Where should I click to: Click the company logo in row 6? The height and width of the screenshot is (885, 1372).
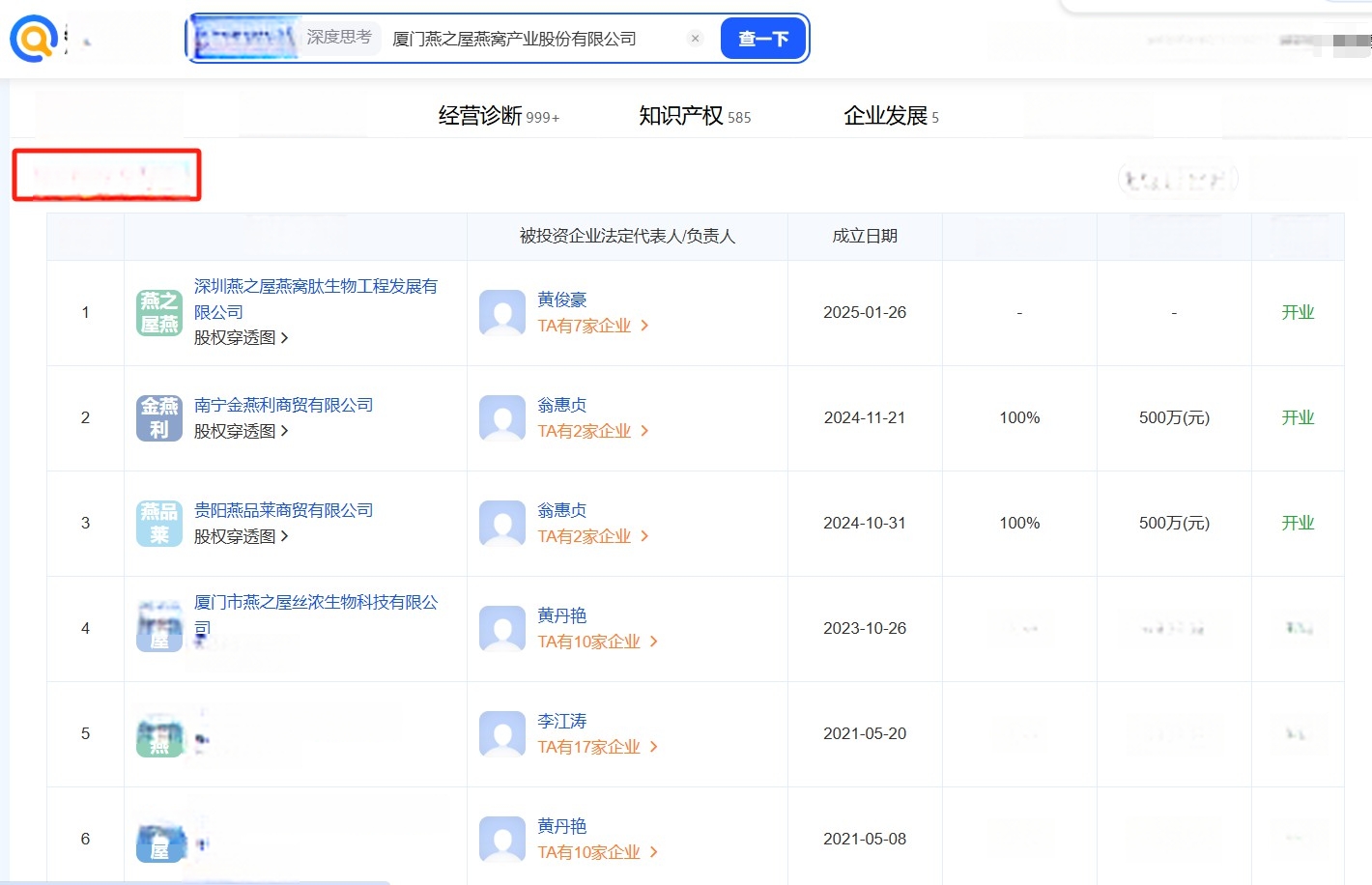coord(159,840)
